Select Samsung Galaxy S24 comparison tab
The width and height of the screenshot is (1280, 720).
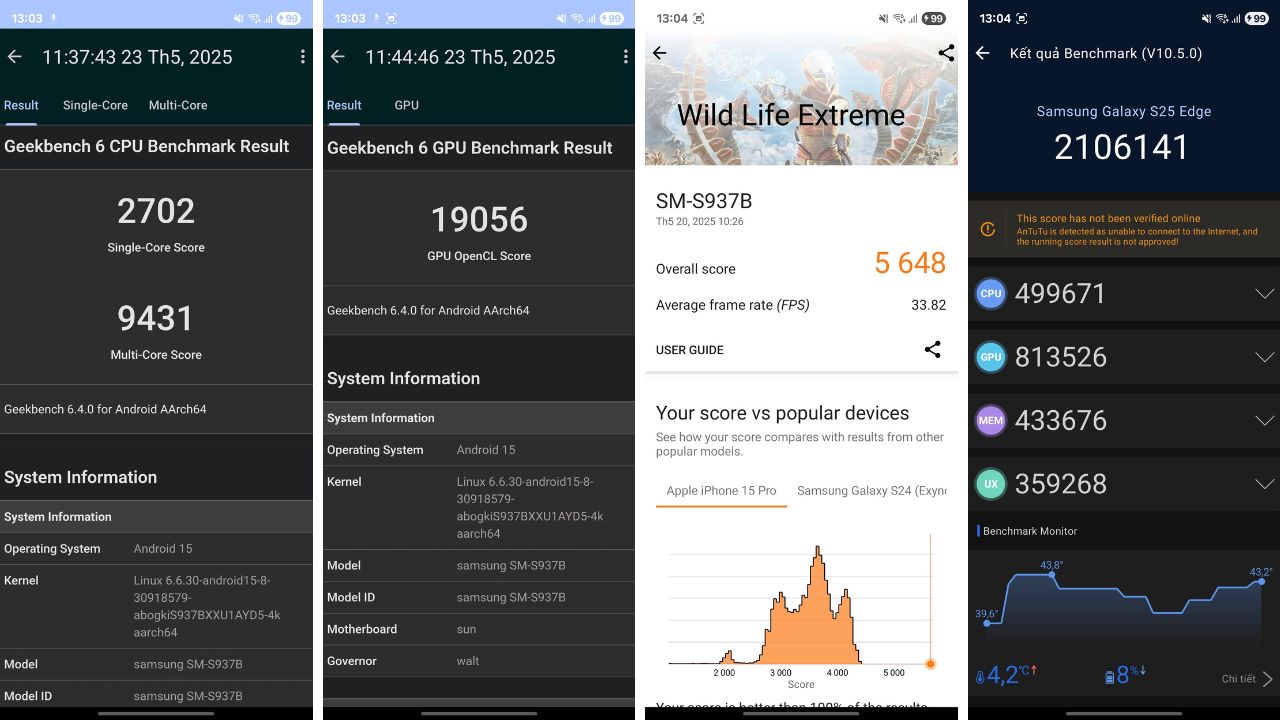pos(871,491)
